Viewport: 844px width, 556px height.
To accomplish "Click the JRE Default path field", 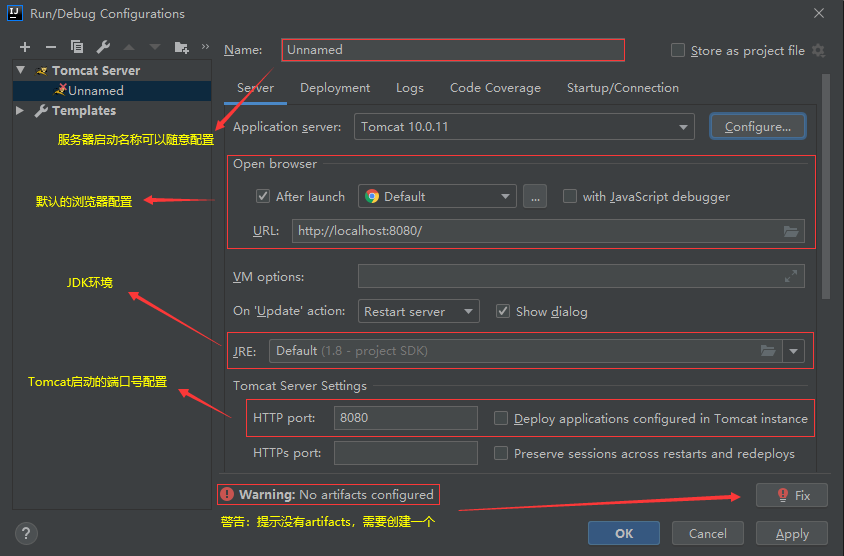I will point(525,351).
